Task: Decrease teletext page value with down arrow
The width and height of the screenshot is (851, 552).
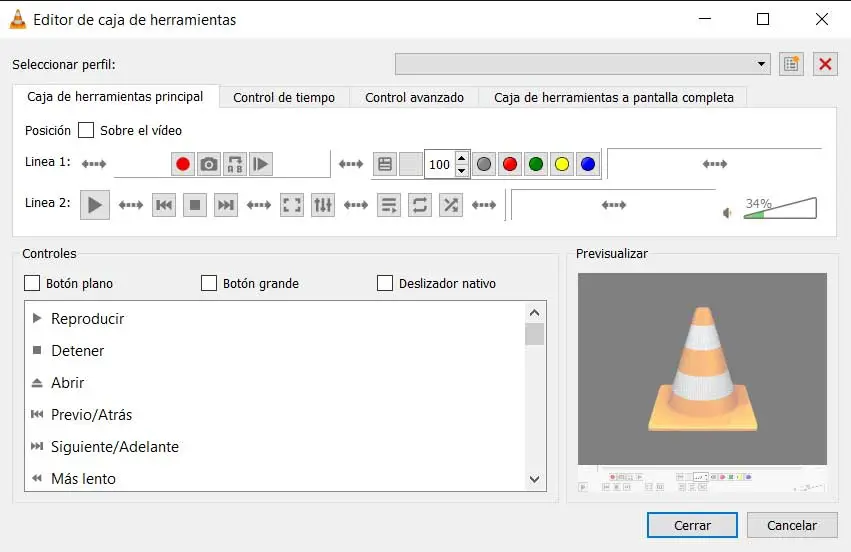Action: [461, 170]
